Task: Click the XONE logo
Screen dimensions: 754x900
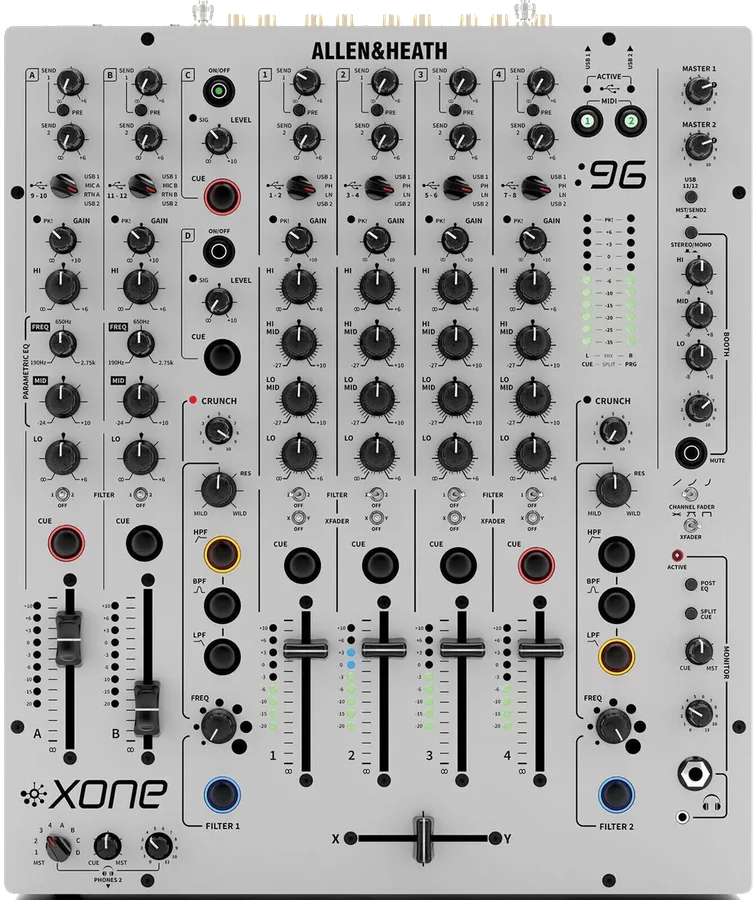Action: pyautogui.click(x=94, y=794)
